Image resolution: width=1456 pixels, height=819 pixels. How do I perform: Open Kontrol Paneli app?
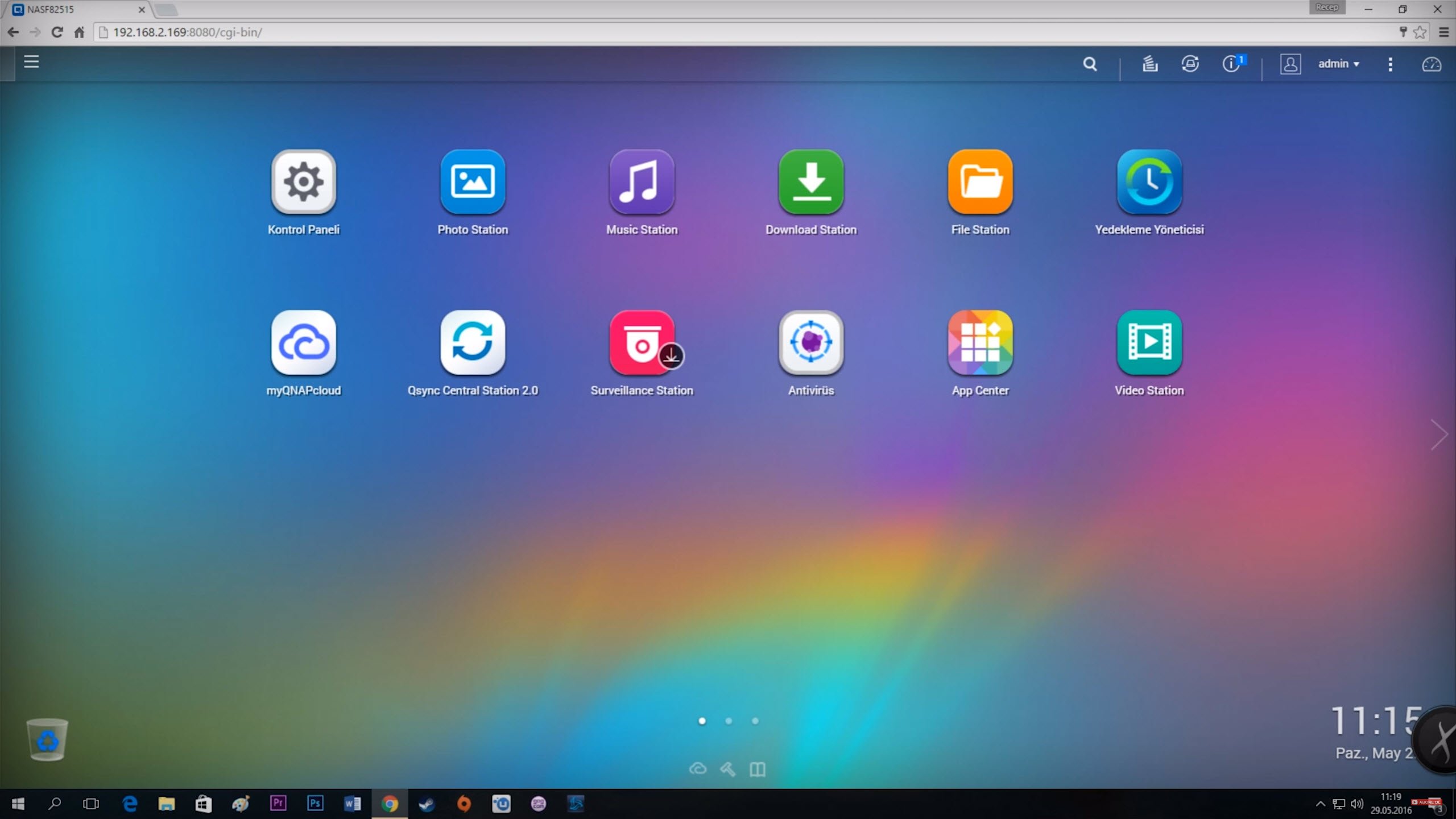click(x=303, y=182)
